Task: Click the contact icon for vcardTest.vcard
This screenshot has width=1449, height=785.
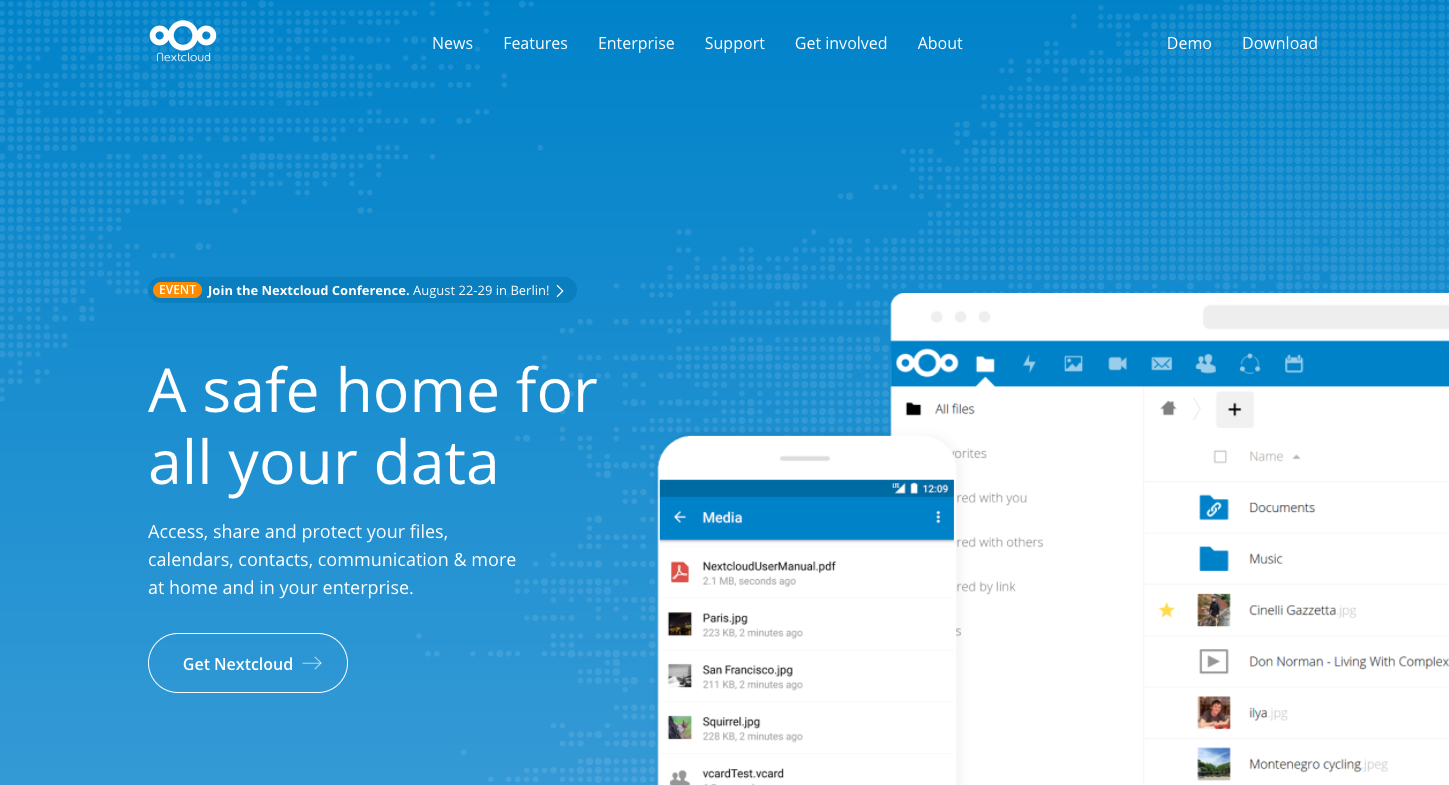Action: coord(680,777)
